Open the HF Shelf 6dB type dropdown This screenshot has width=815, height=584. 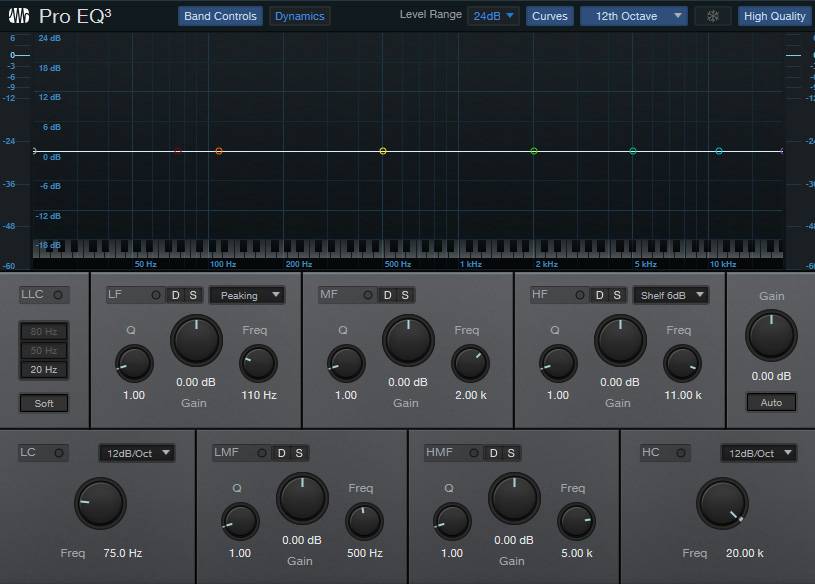pos(671,295)
